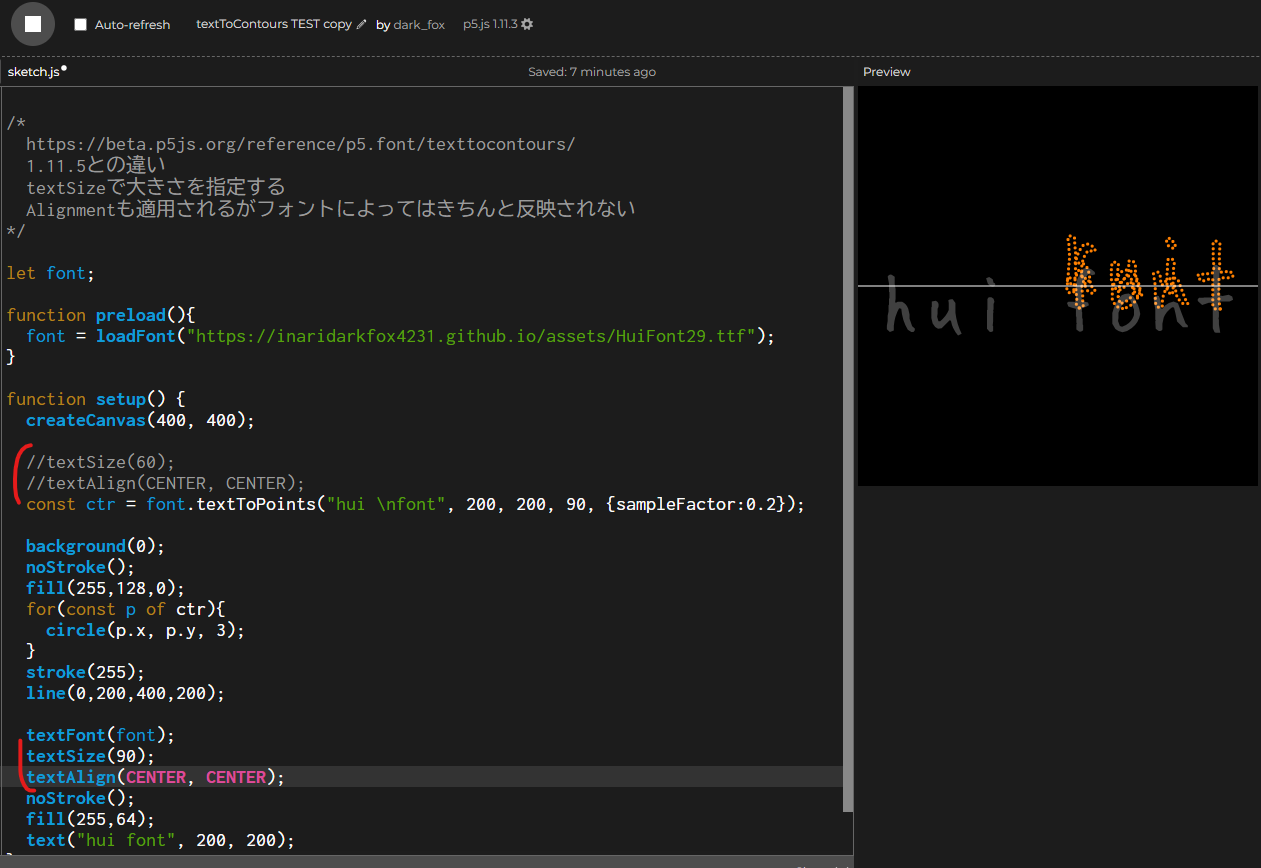Click the commented //textAlign(CENTER, CENTER); line

165,483
